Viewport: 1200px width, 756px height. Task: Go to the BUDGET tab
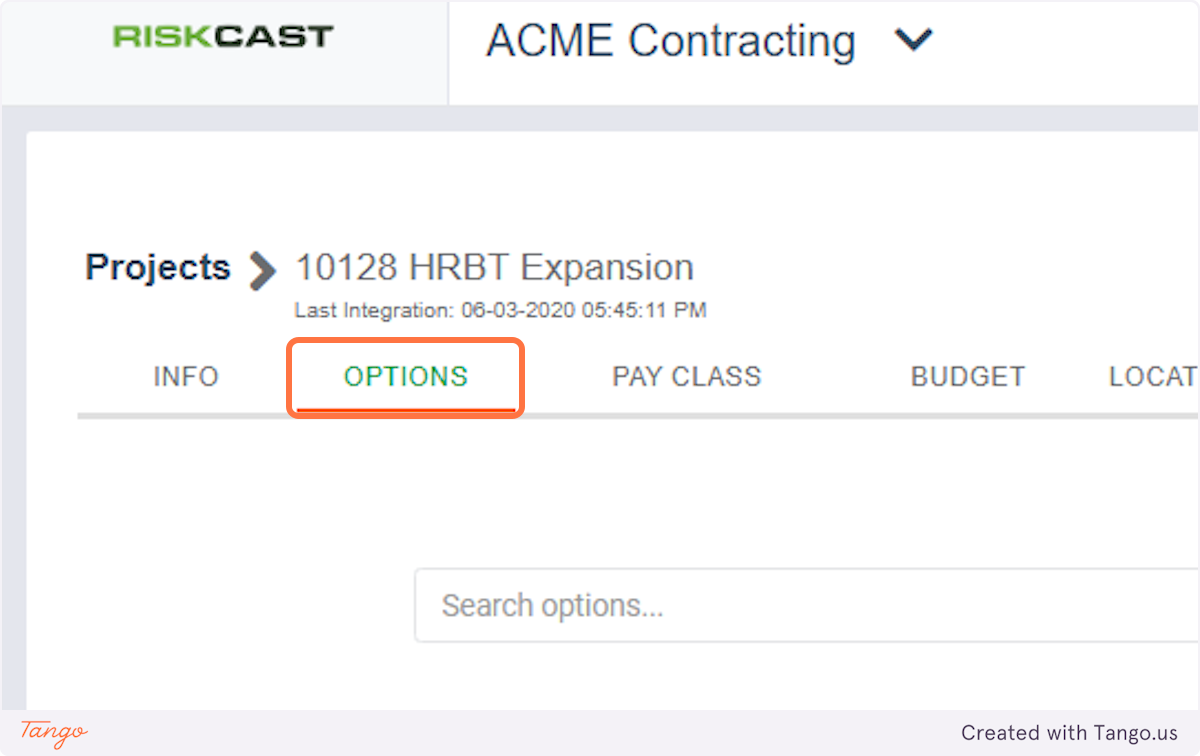pos(968,377)
